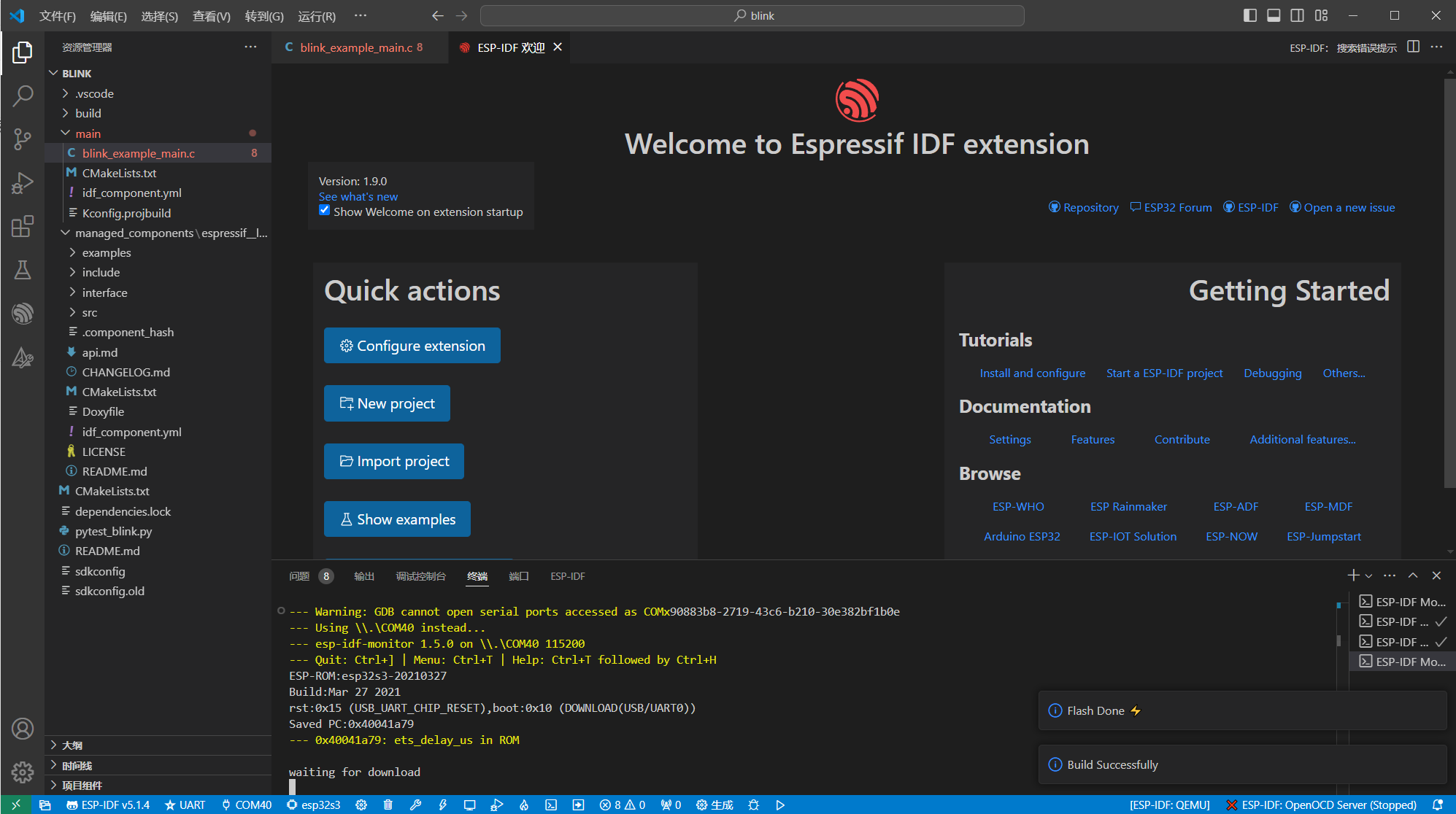Toggle Show Welcome on extension startup checkbox
The width and height of the screenshot is (1456, 814).
coord(325,210)
